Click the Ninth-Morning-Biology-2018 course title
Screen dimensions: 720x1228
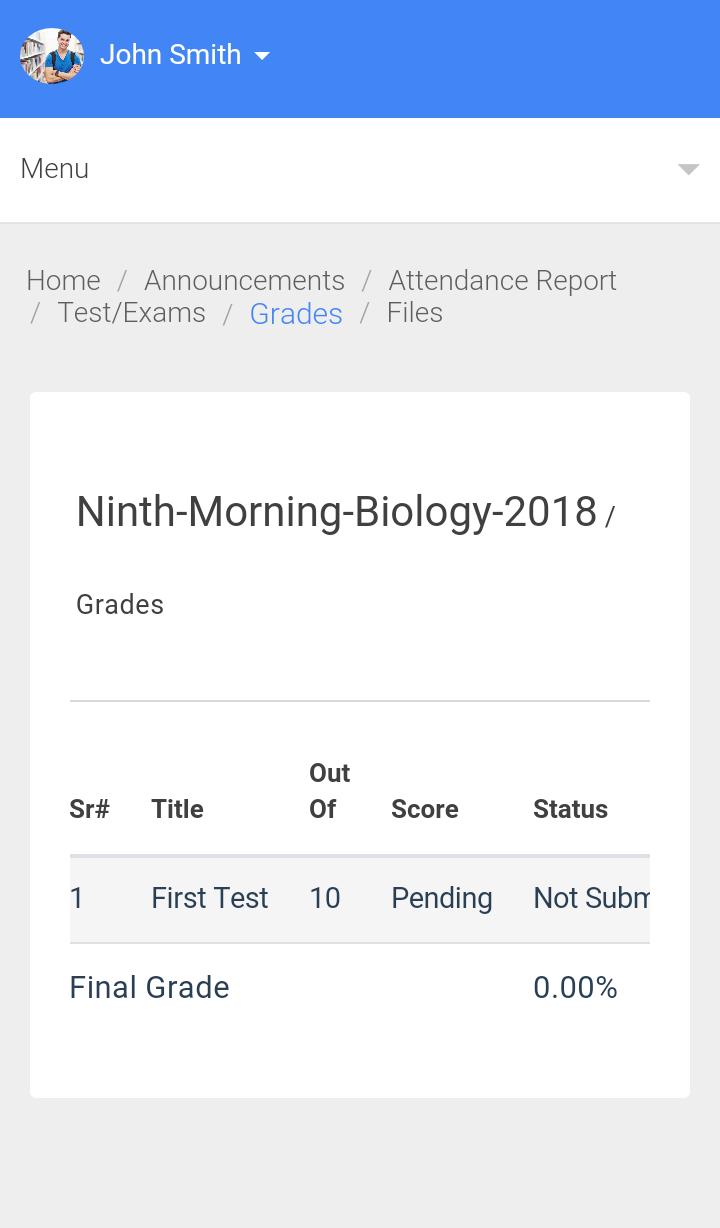coord(336,512)
